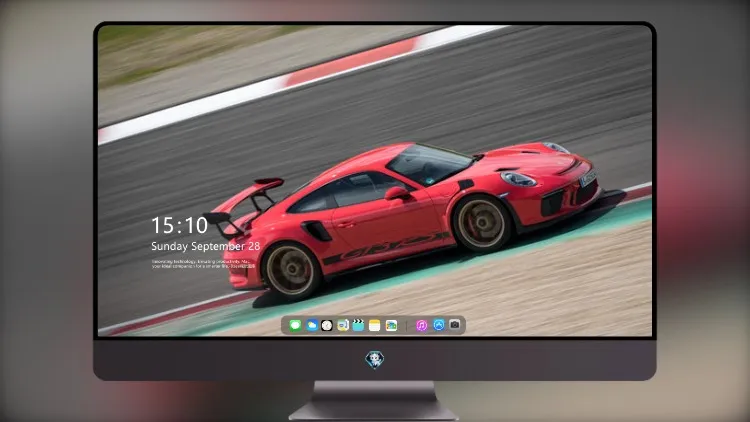The image size is (750, 422).
Task: Click the mascot logo on monitor chin
Action: (x=375, y=360)
